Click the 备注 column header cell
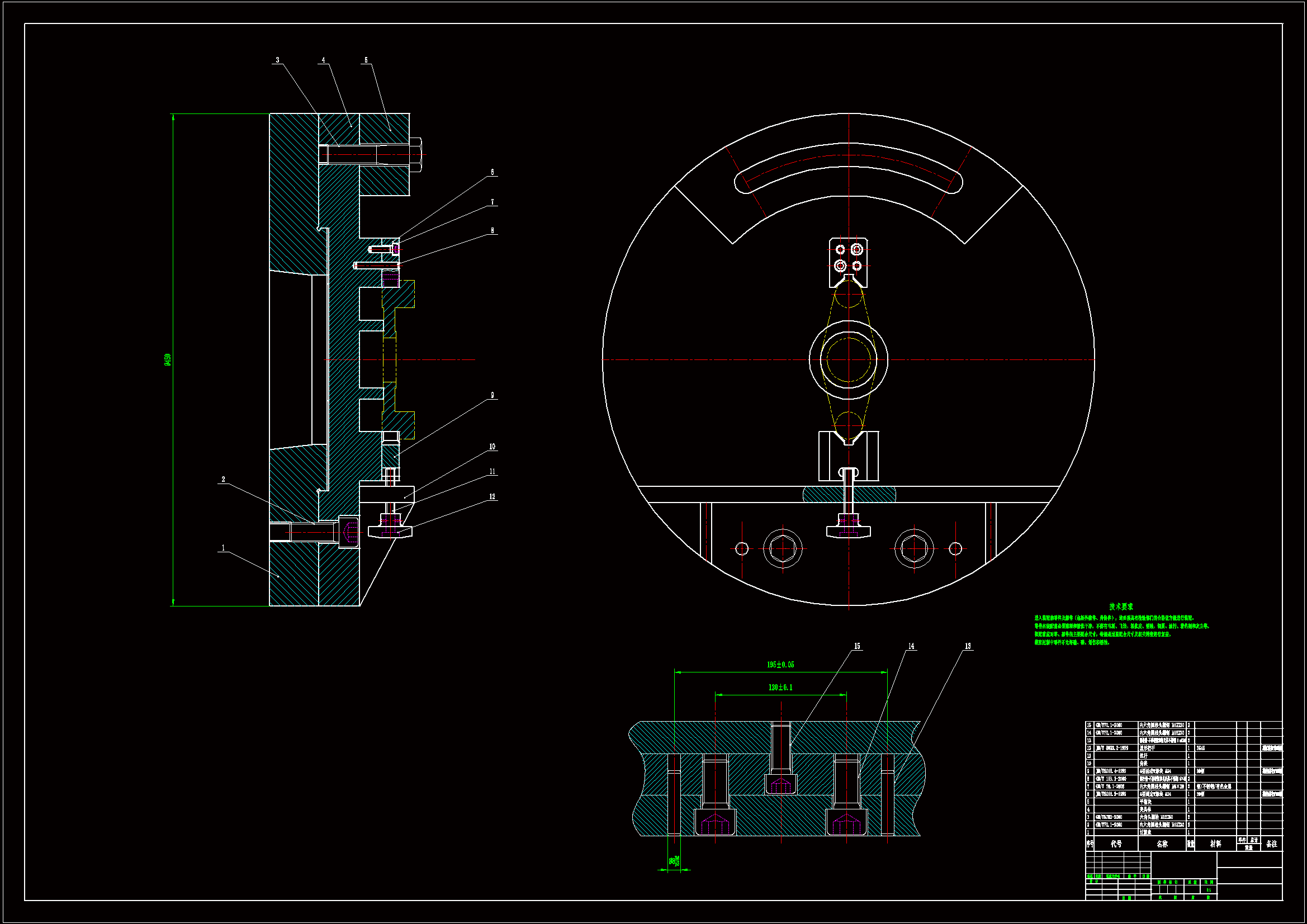The image size is (1307, 924). [x=1271, y=844]
